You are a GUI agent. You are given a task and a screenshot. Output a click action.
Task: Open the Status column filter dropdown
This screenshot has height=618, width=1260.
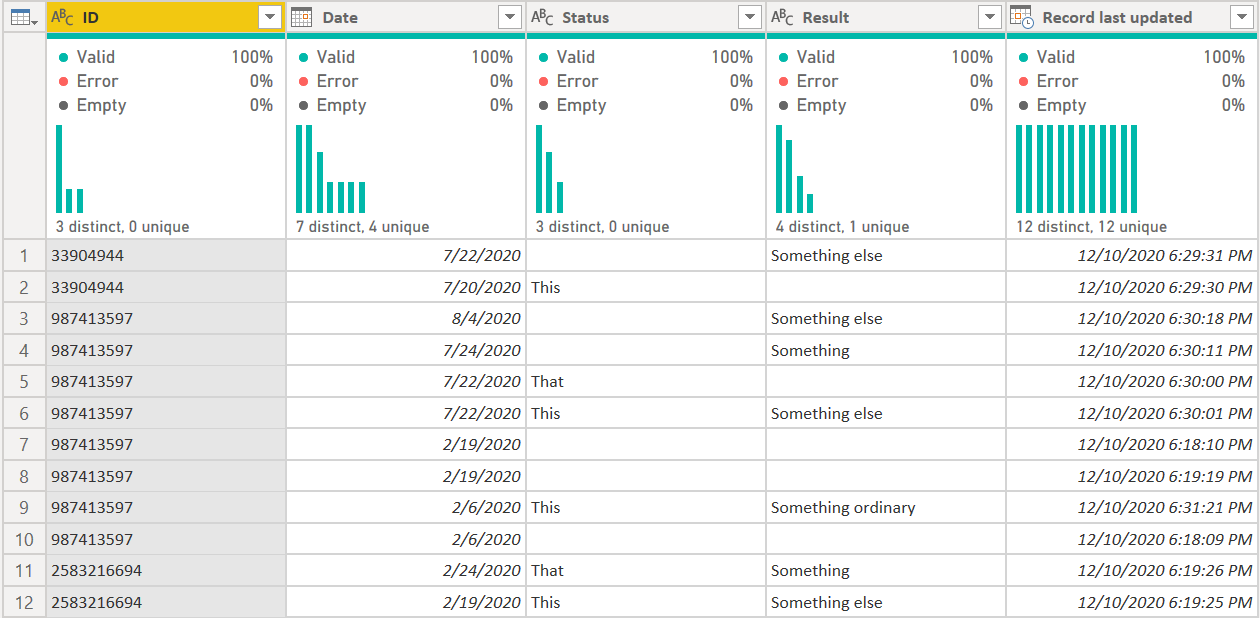[x=750, y=17]
